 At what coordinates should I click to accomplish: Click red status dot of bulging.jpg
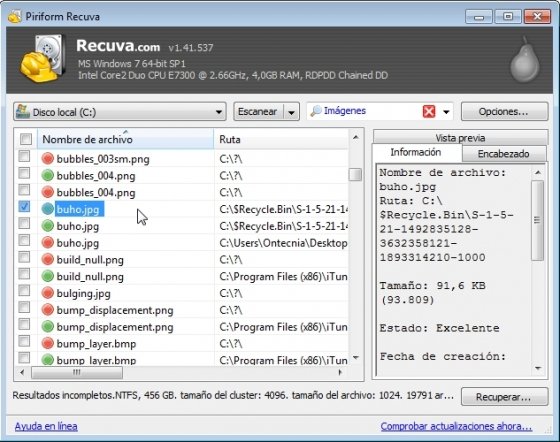pos(48,293)
